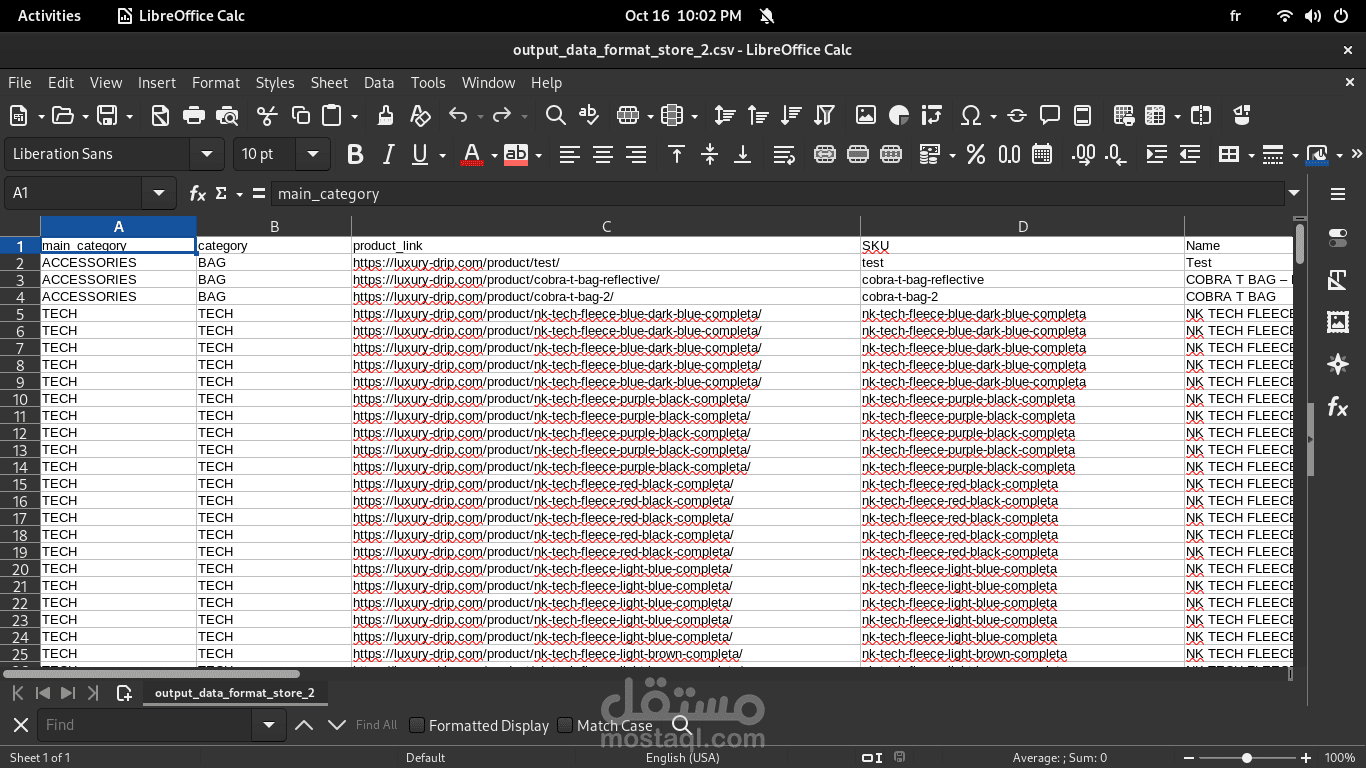Toggle wrap text
Viewport: 1366px width, 768px height.
785,154
